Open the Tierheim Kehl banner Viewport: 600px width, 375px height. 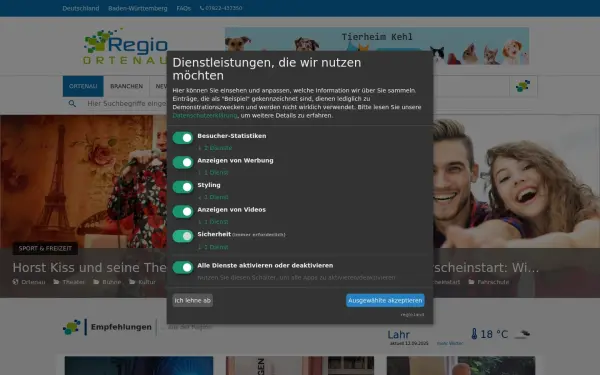[377, 46]
